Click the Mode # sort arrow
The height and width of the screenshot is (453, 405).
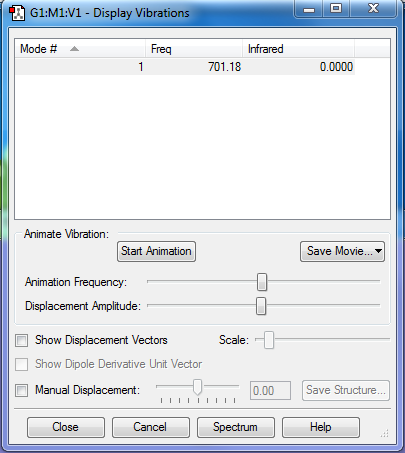click(x=74, y=49)
